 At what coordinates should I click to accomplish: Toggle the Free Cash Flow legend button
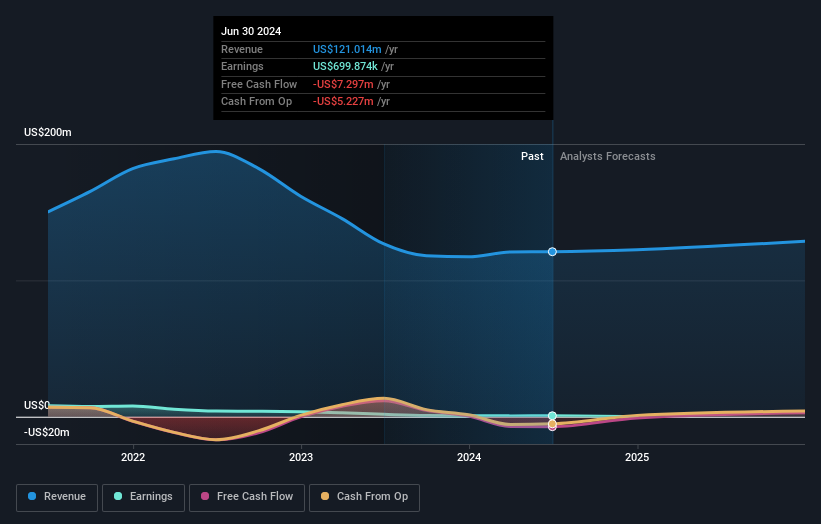[x=247, y=497]
